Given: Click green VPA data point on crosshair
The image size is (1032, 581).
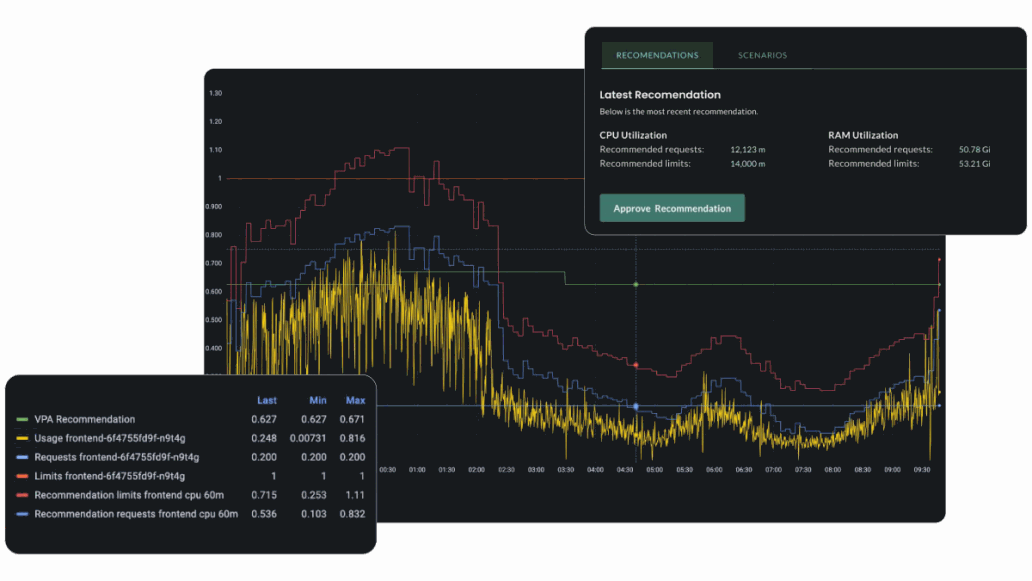Looking at the screenshot, I should (x=636, y=284).
